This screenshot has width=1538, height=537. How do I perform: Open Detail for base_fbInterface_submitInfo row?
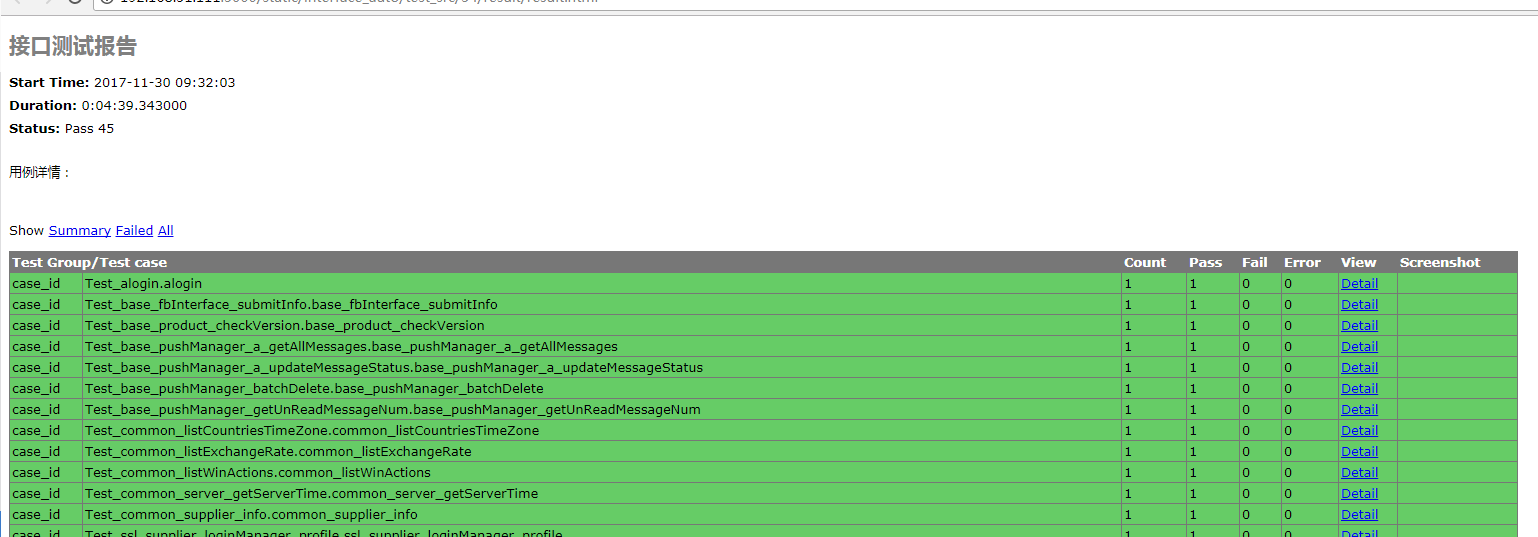point(1359,304)
